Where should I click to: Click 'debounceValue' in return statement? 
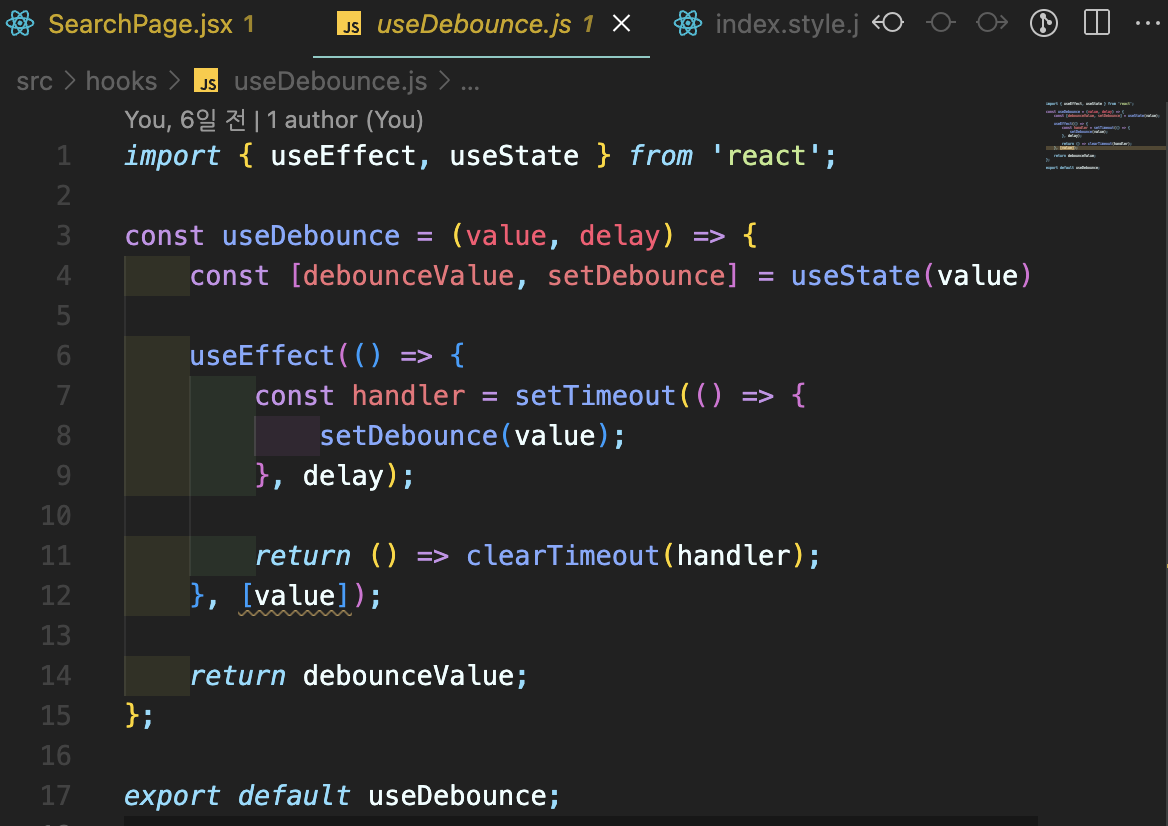pos(408,676)
